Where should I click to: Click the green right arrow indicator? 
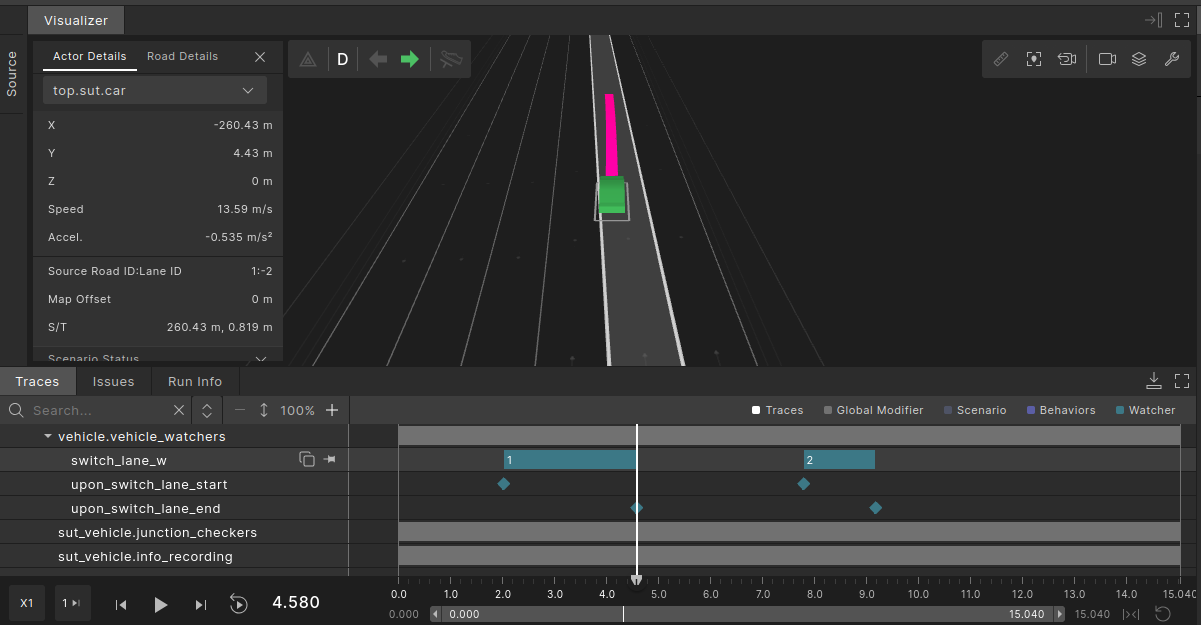click(x=409, y=59)
